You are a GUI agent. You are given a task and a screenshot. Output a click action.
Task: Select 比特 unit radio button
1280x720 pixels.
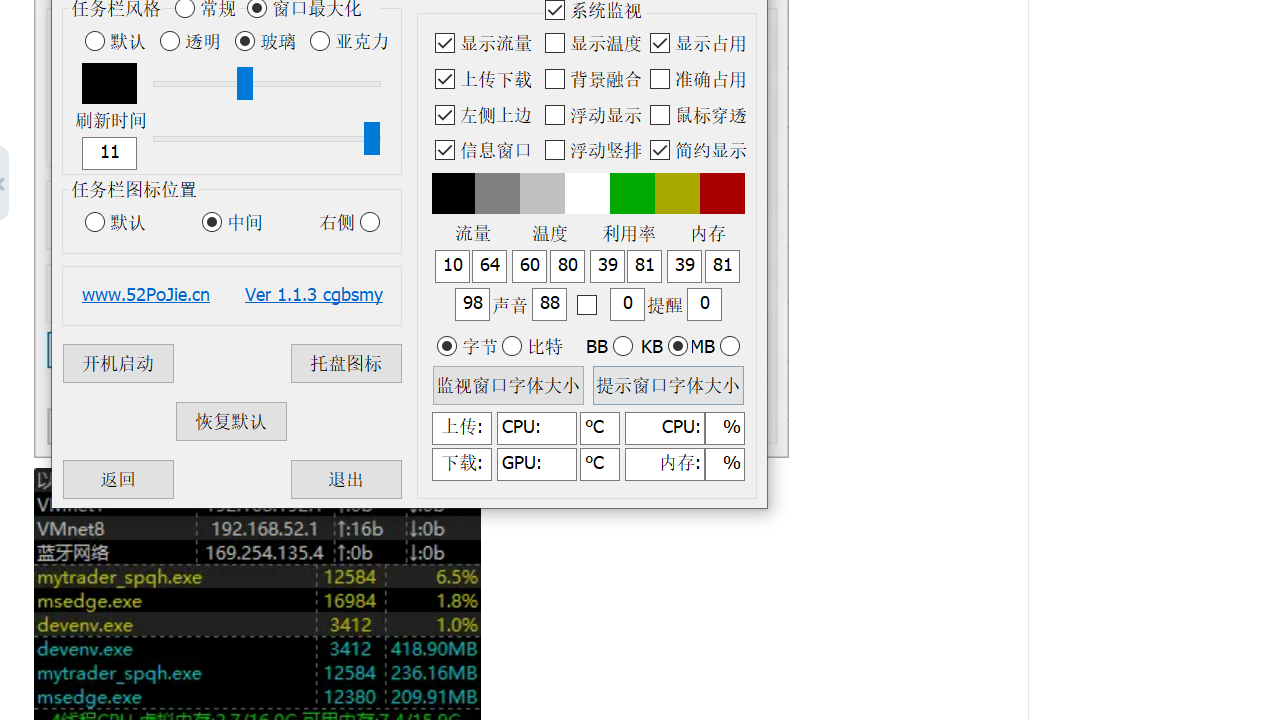(512, 346)
